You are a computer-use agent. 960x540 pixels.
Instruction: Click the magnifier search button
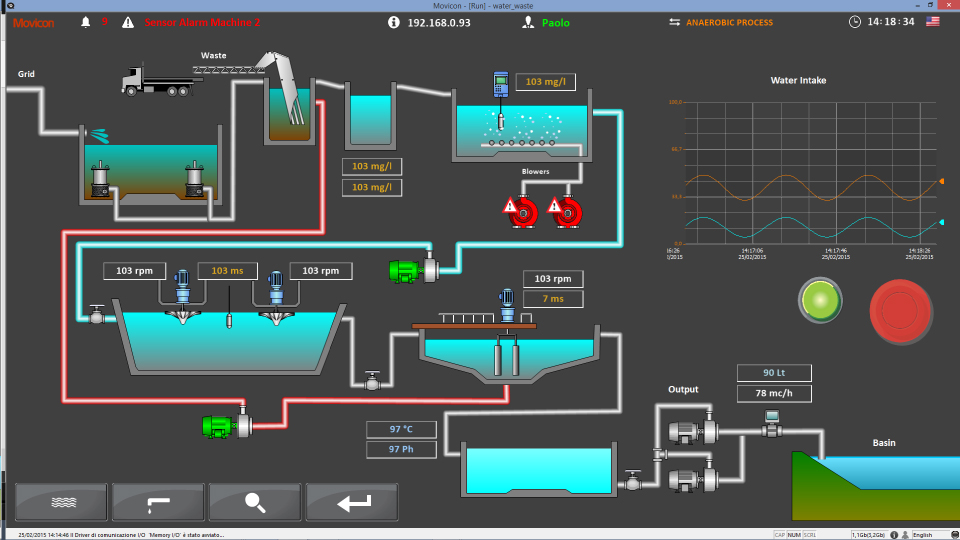click(x=255, y=502)
